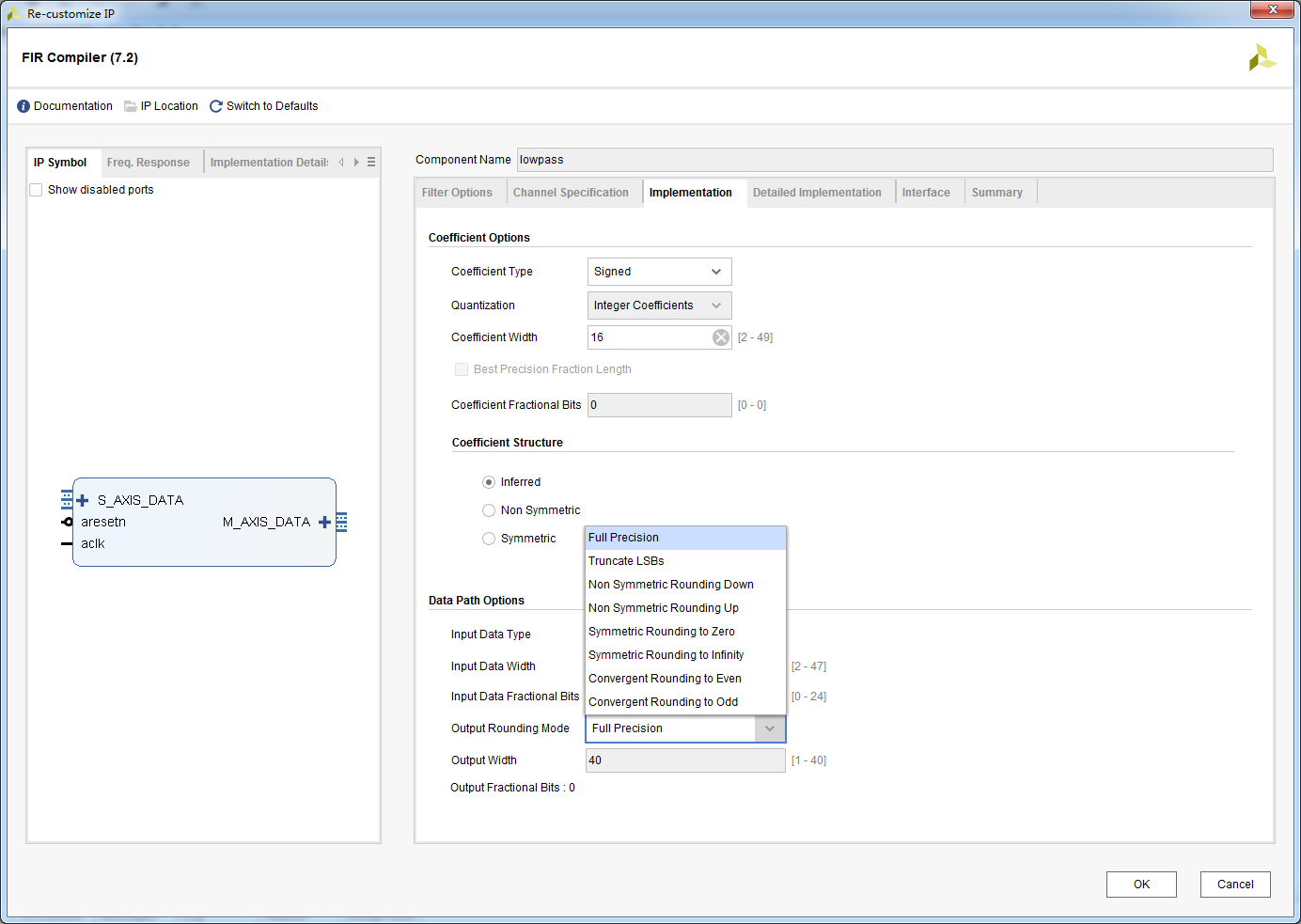1301x924 pixels.
Task: Expand the S_AXIS_DATA port plus icon
Action: pyautogui.click(x=83, y=500)
